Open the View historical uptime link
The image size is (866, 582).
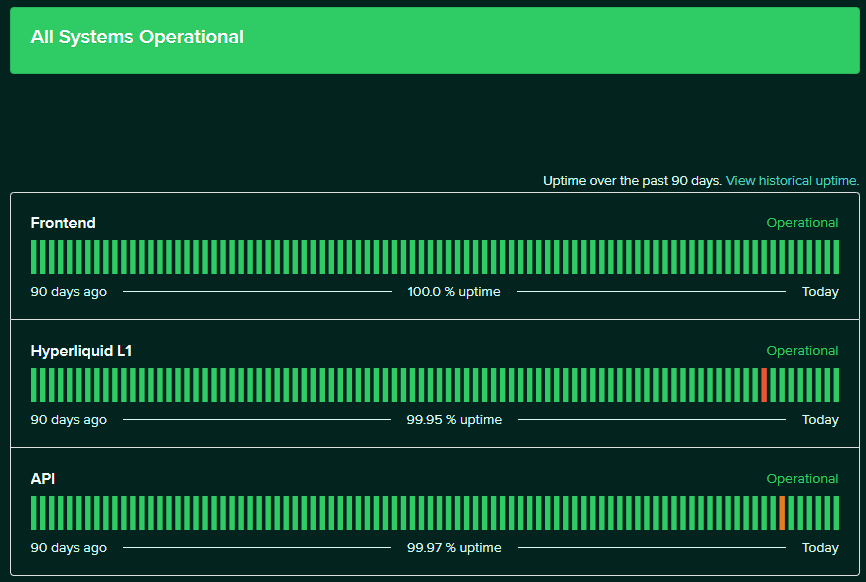coord(791,180)
